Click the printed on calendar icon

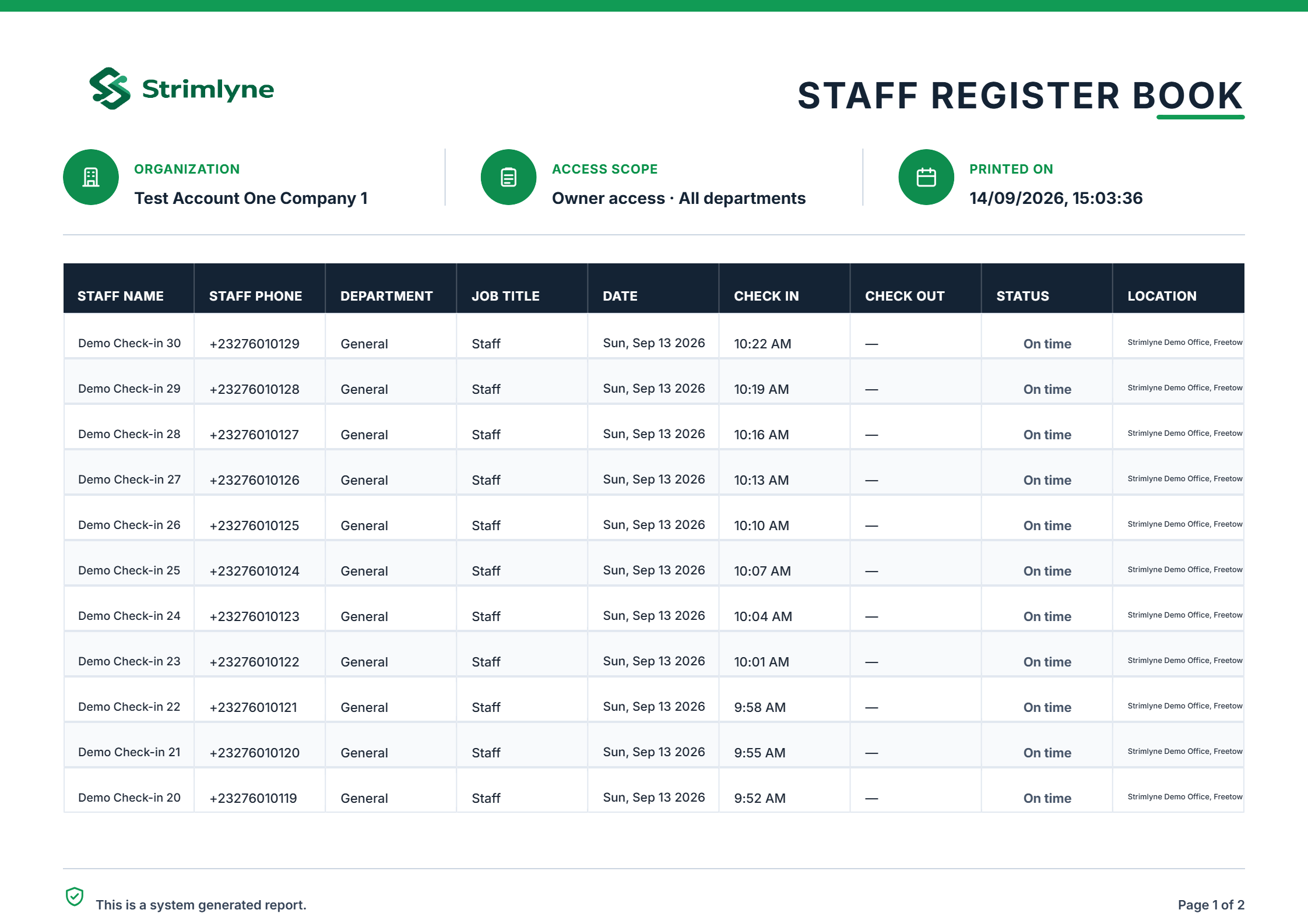tap(926, 177)
